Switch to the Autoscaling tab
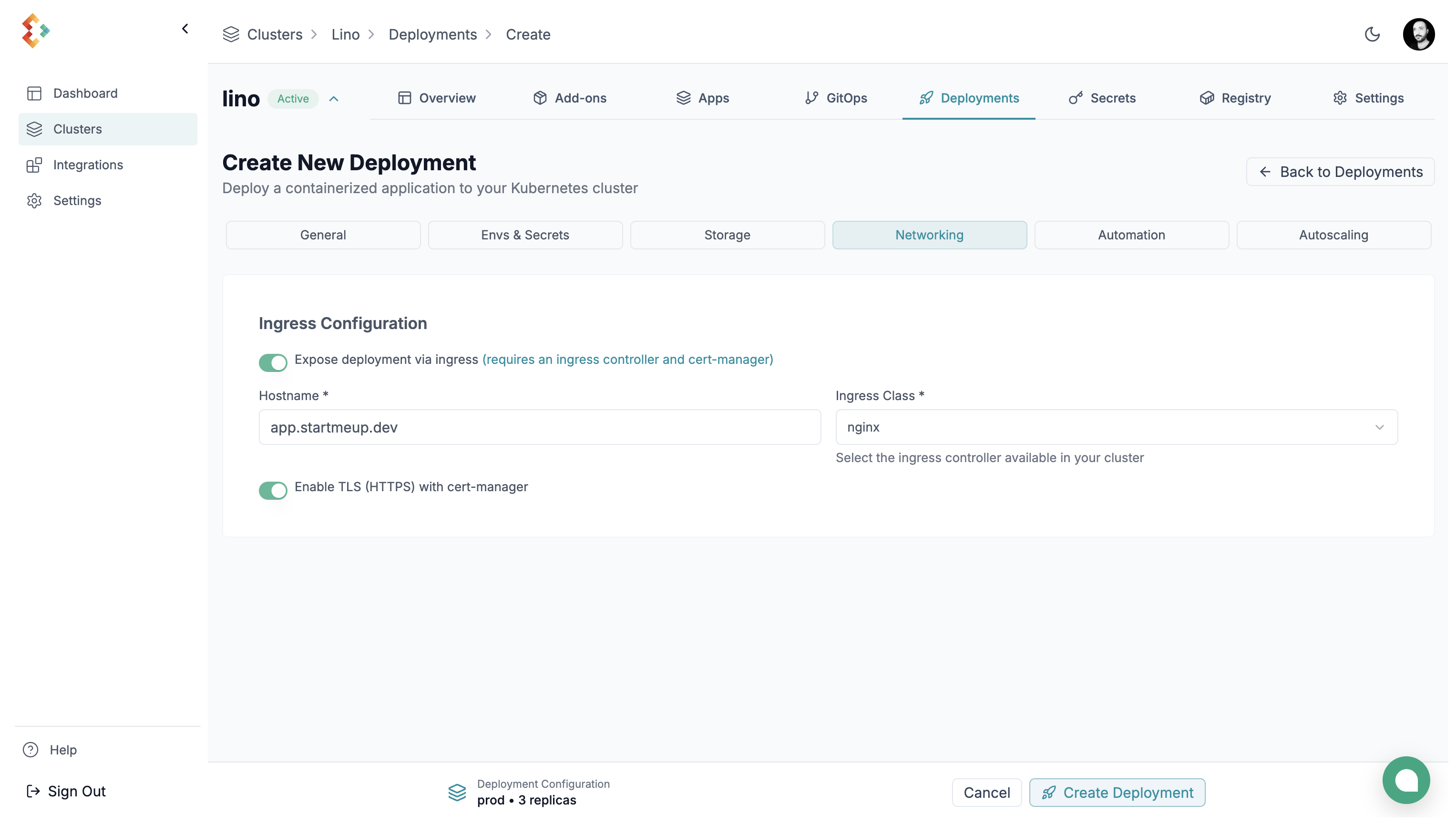1456x825 pixels. tap(1333, 235)
